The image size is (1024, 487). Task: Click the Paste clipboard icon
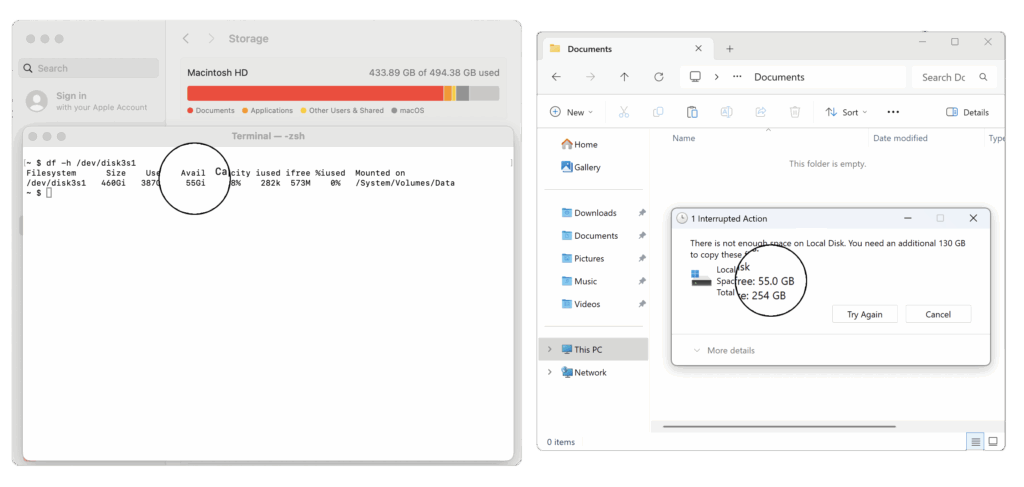692,112
